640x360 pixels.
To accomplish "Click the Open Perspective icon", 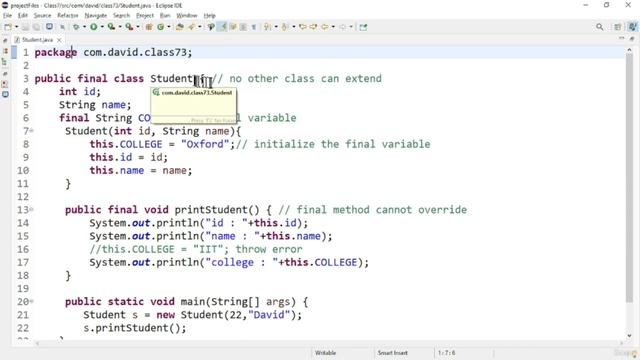I will [618, 27].
